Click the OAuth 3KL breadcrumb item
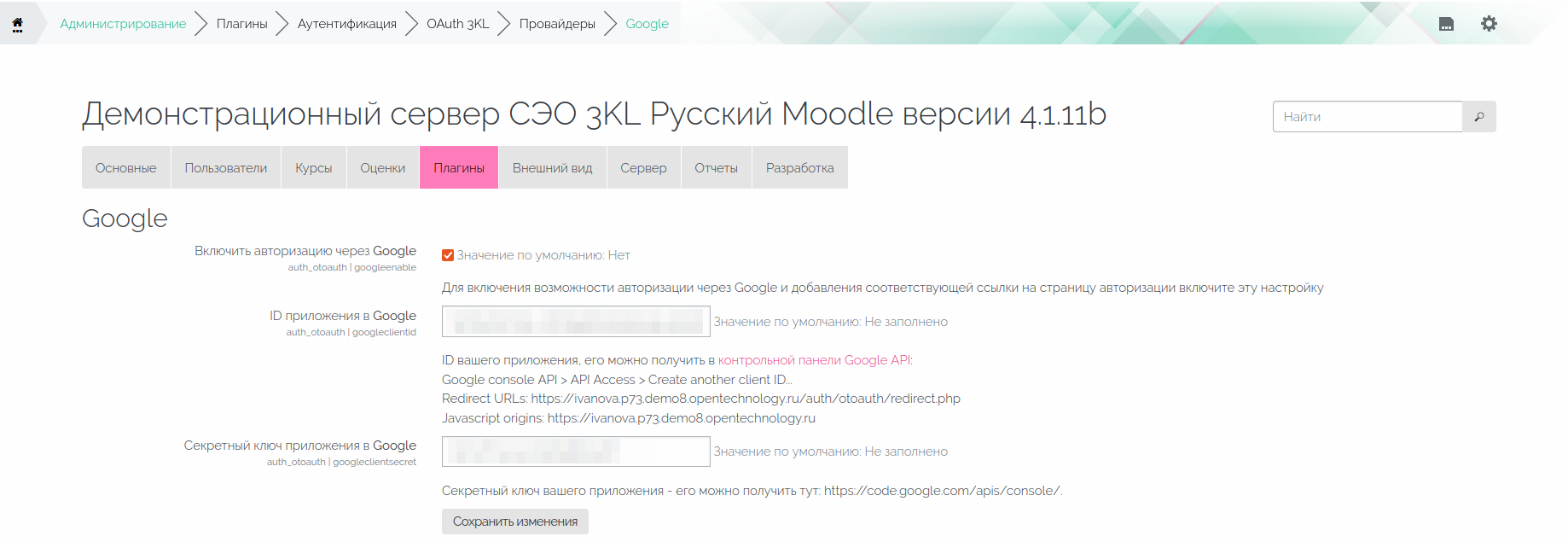Image resolution: width=1568 pixels, height=542 pixels. click(x=458, y=24)
